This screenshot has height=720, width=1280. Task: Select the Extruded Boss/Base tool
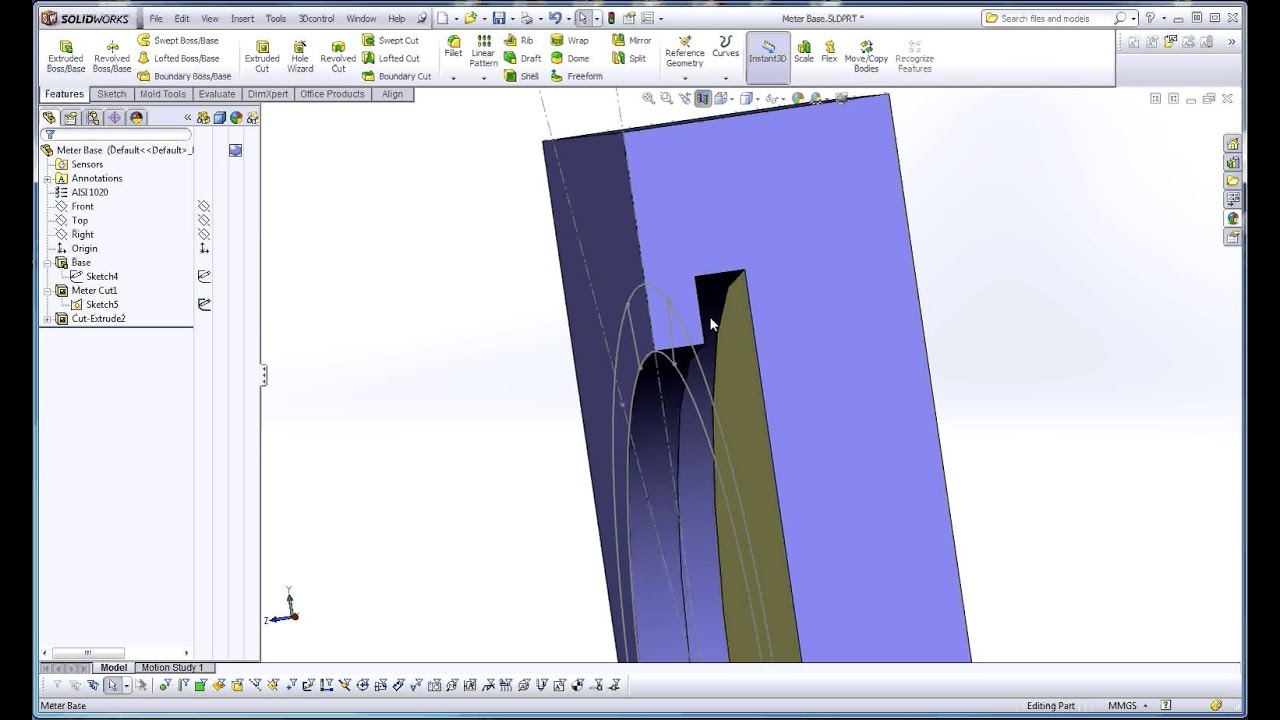tap(66, 56)
